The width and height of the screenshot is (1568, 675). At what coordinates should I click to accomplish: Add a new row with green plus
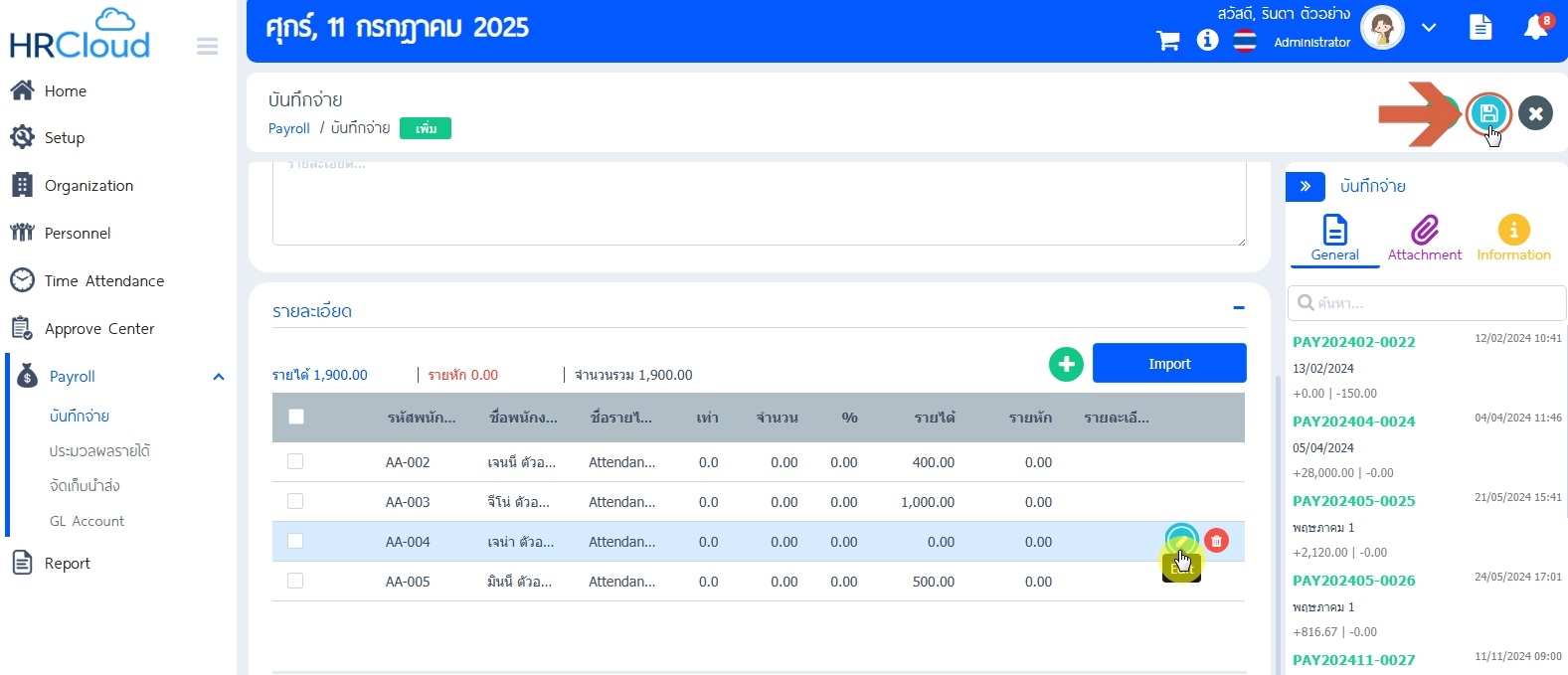click(1066, 364)
